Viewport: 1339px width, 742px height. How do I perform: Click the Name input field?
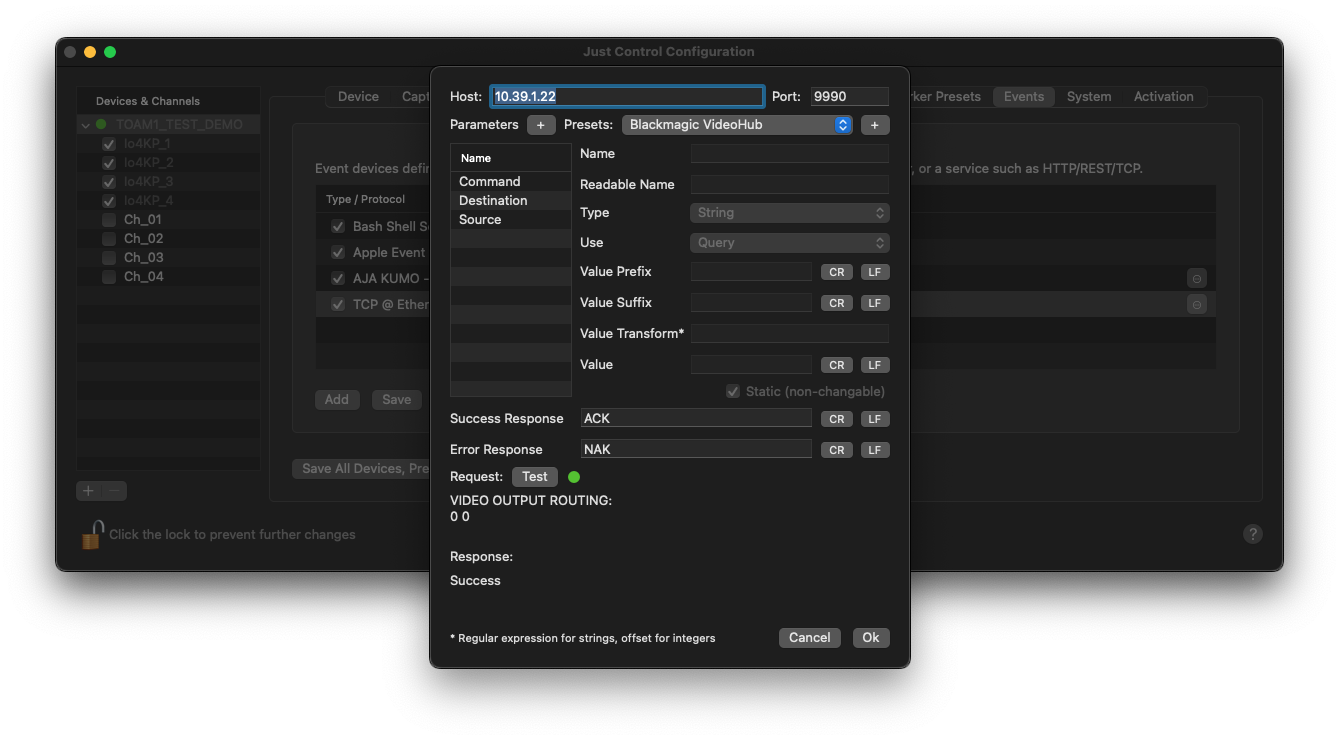pos(789,154)
